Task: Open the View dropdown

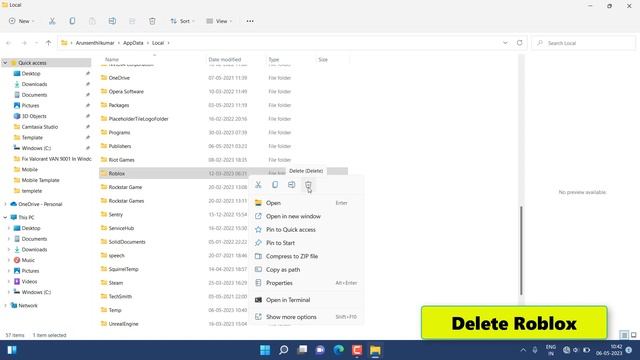Action: pos(219,21)
